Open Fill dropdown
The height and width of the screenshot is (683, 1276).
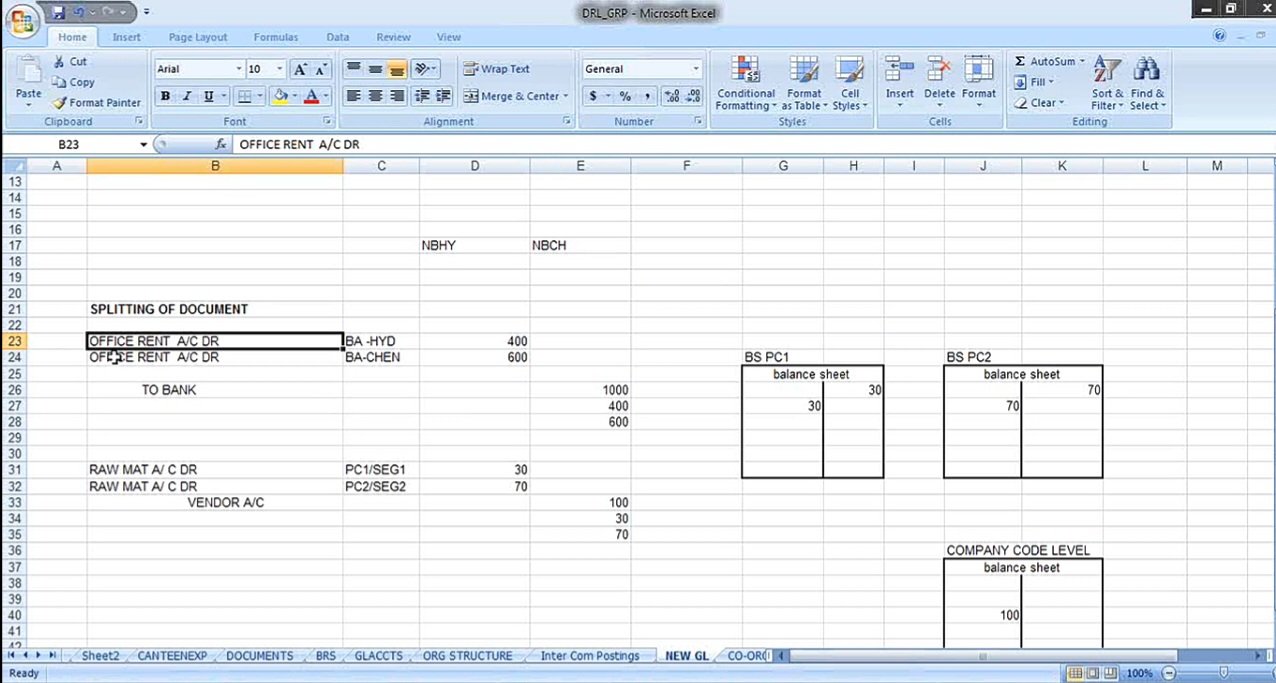(x=1033, y=82)
